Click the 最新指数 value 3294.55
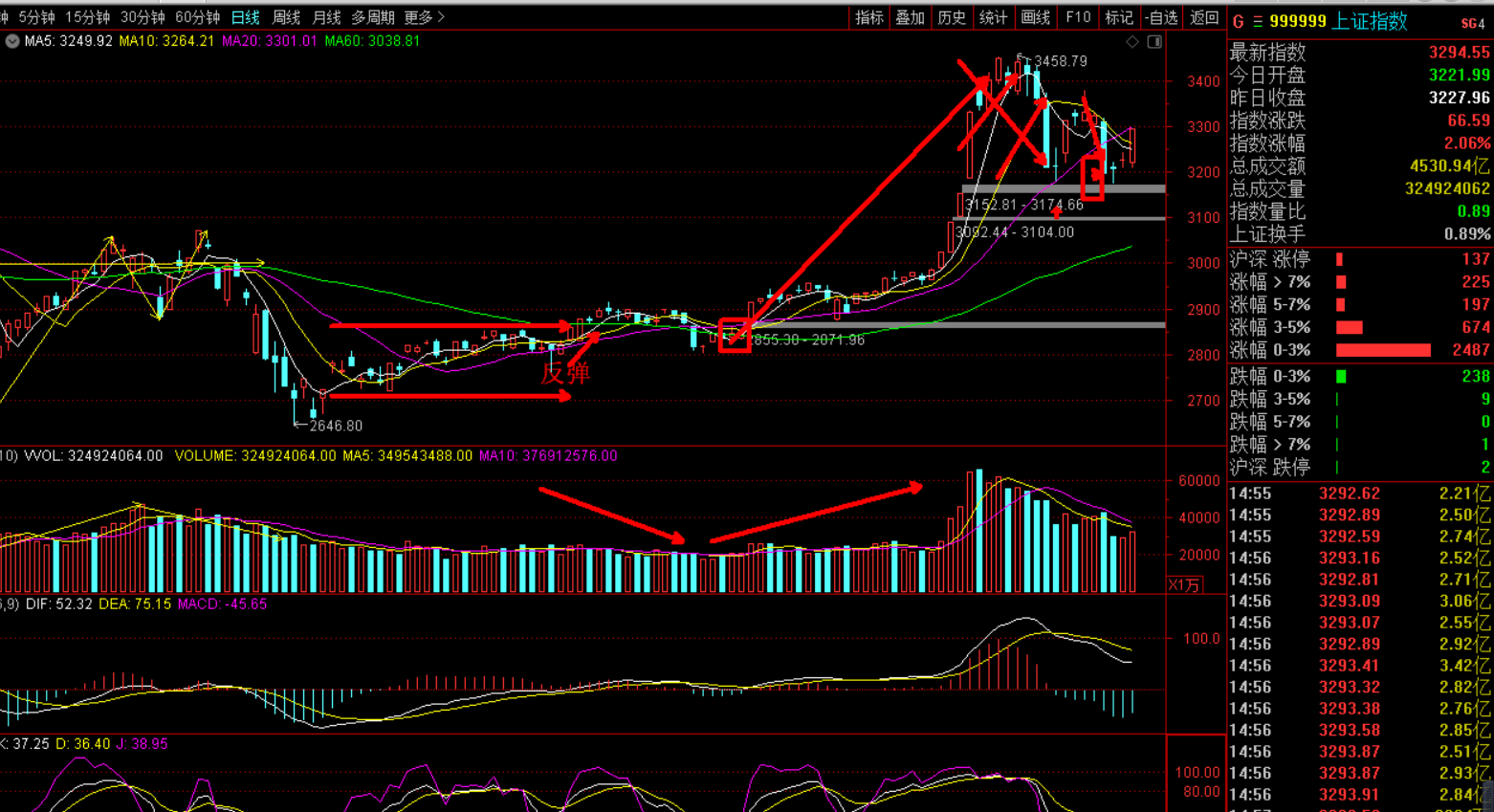Image resolution: width=1494 pixels, height=812 pixels. [x=1460, y=53]
